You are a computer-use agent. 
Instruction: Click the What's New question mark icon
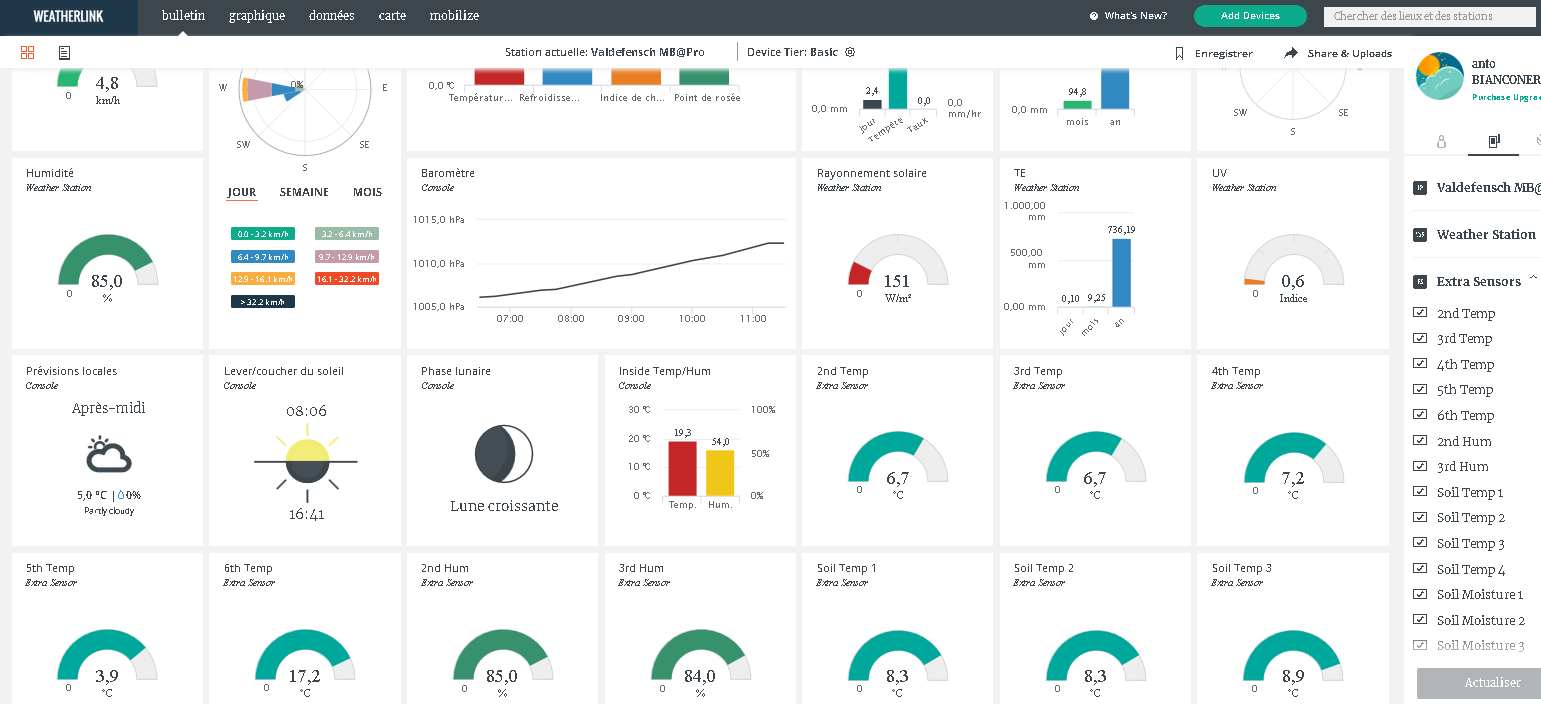pos(1094,16)
